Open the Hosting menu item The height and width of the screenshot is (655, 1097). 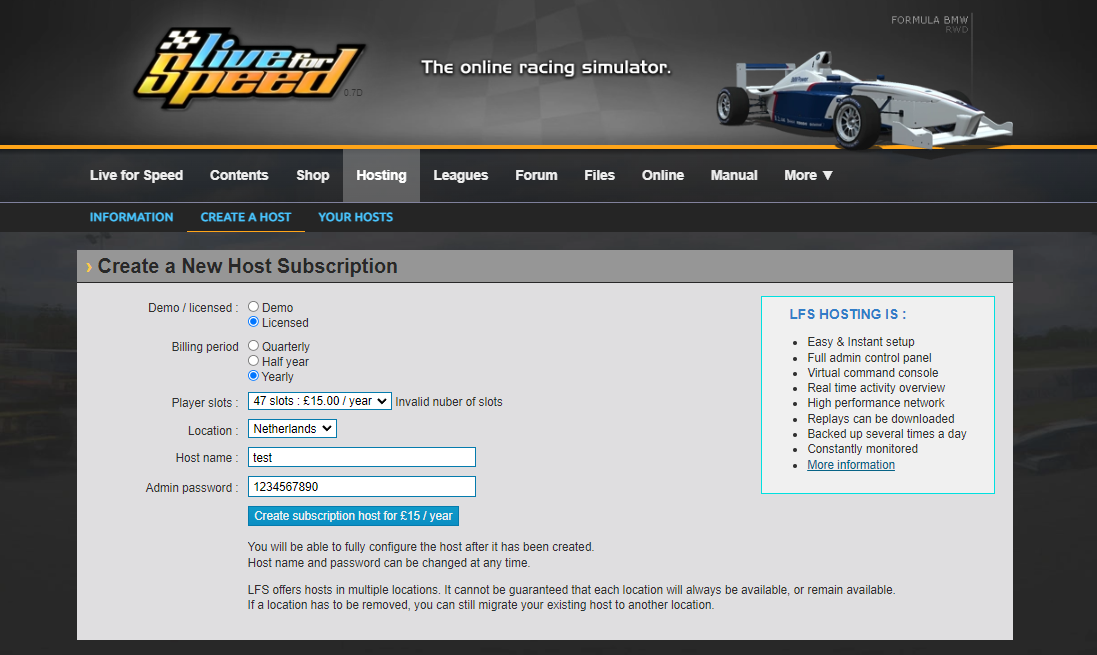pos(381,176)
